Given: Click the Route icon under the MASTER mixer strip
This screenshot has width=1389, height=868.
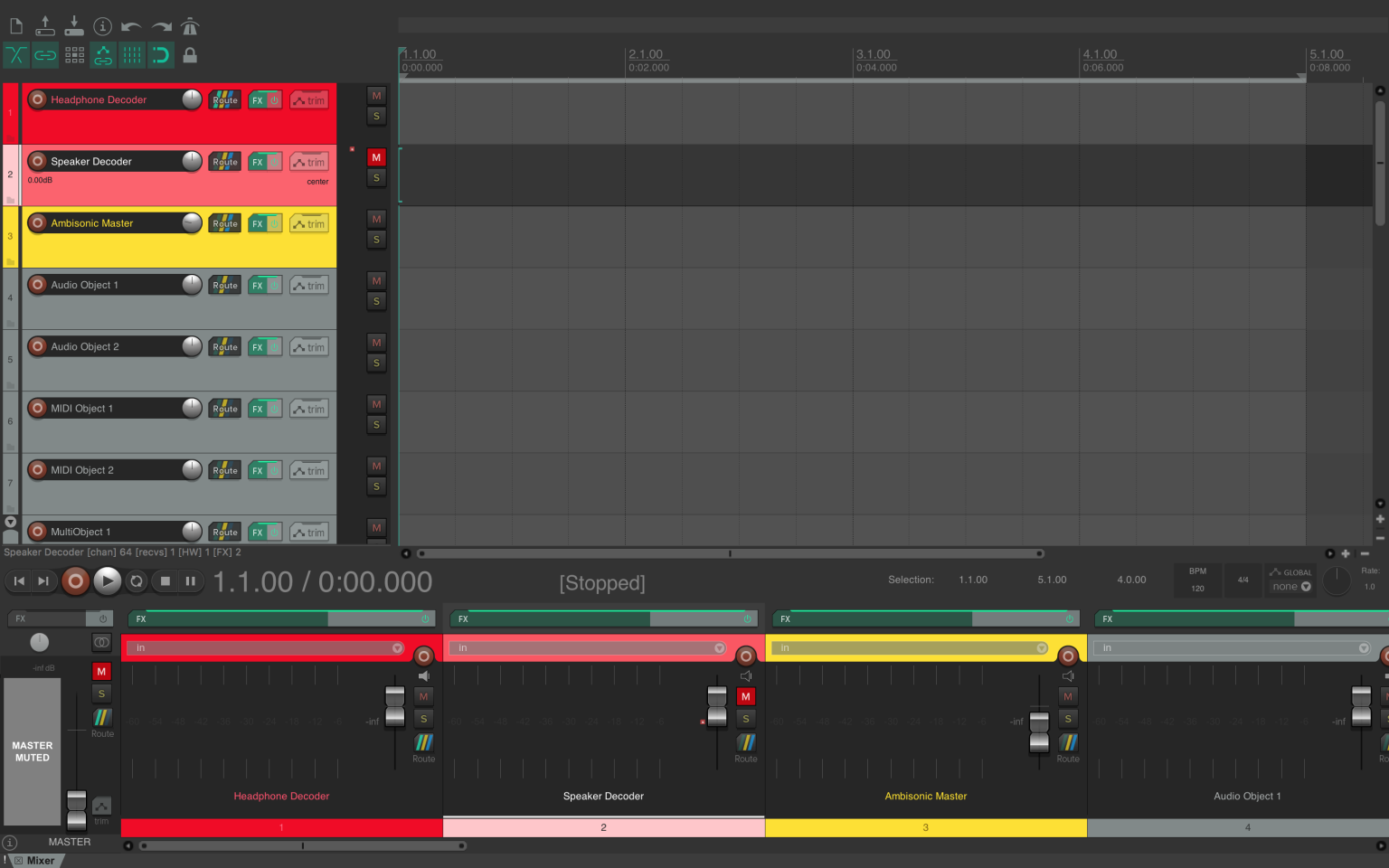Looking at the screenshot, I should (x=101, y=719).
